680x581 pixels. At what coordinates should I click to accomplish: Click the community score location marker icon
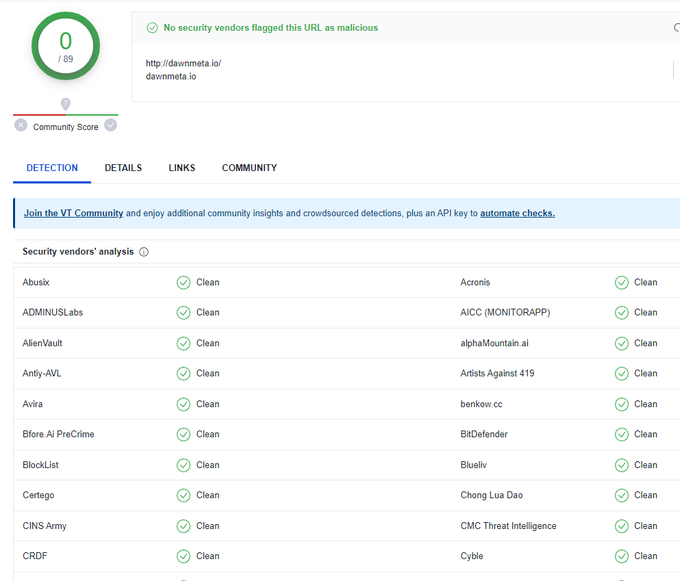tap(65, 104)
